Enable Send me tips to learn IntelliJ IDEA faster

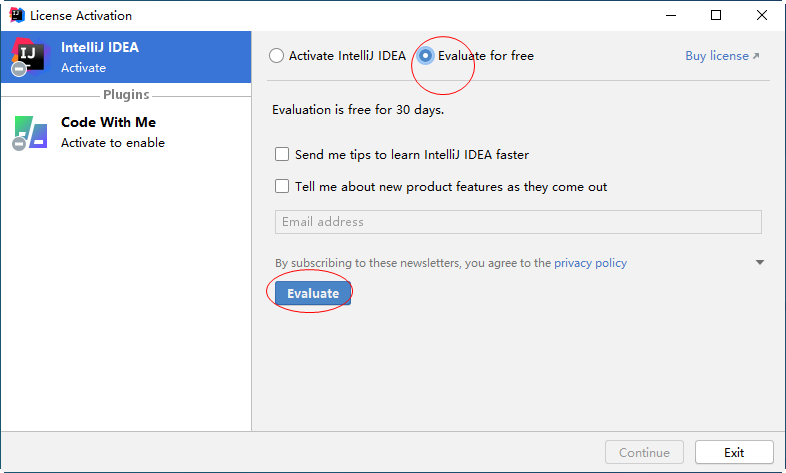pos(282,154)
